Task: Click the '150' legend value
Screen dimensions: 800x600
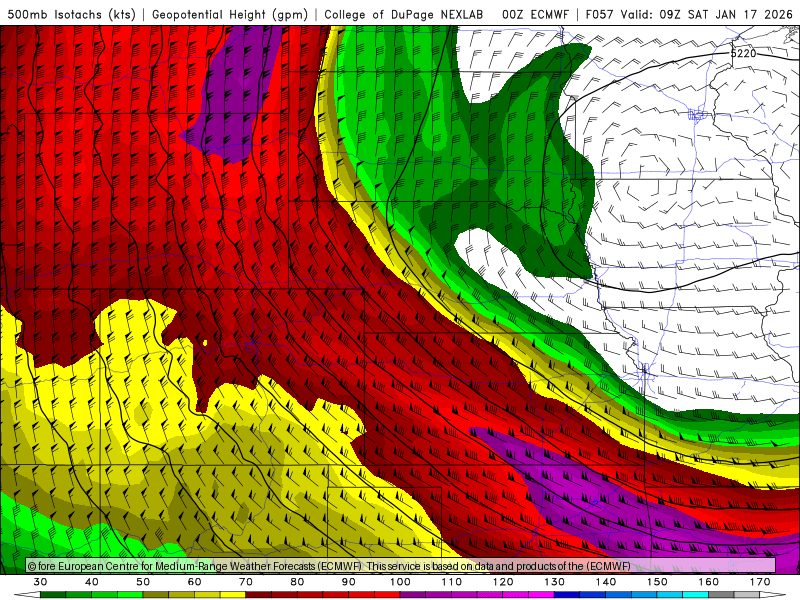Action: (x=657, y=582)
